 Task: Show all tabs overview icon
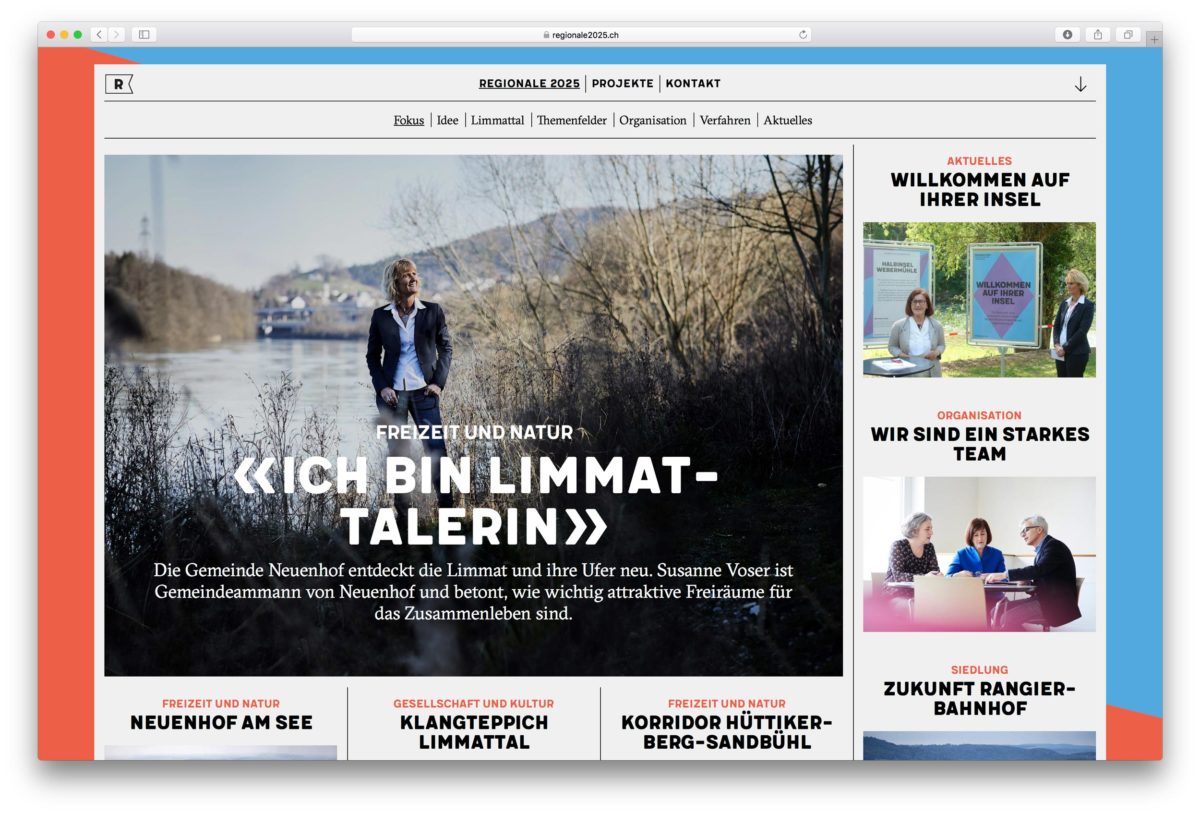pyautogui.click(x=1127, y=34)
